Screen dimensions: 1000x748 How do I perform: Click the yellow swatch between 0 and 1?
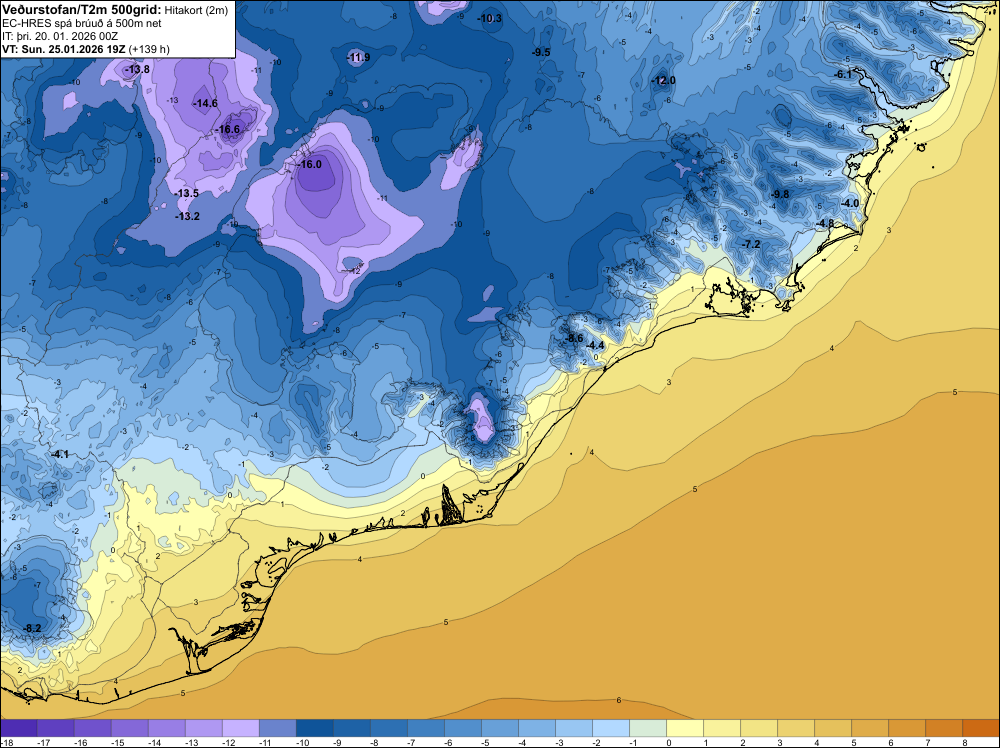[684, 728]
